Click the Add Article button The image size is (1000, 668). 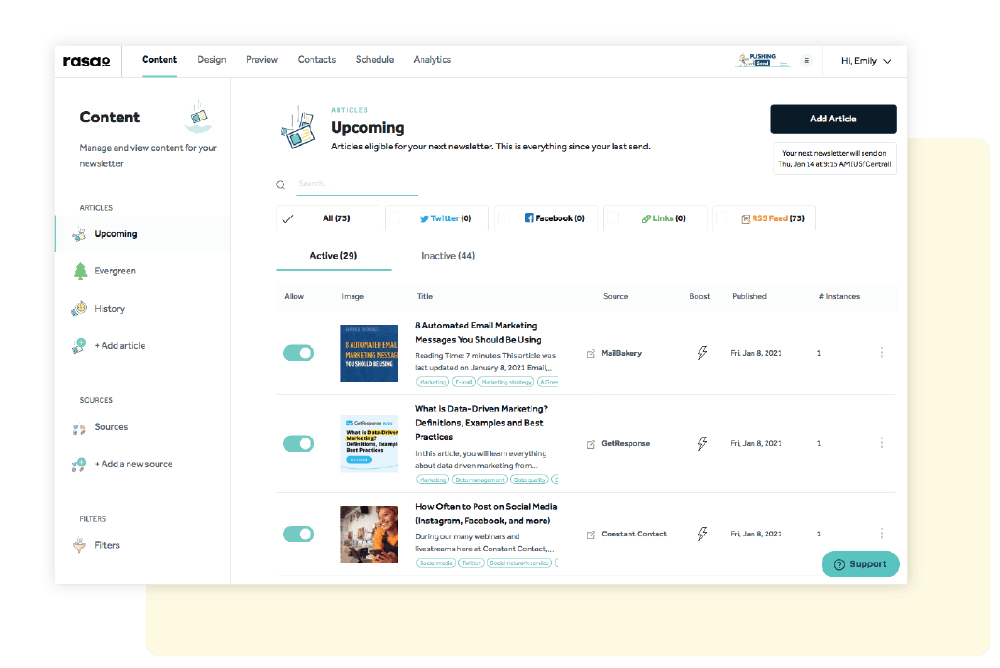834,119
